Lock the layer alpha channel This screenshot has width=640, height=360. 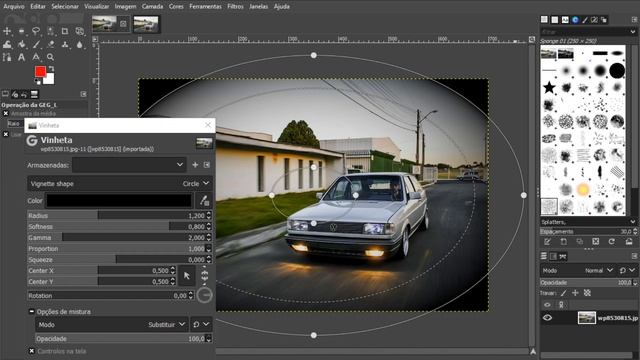[x=587, y=293]
